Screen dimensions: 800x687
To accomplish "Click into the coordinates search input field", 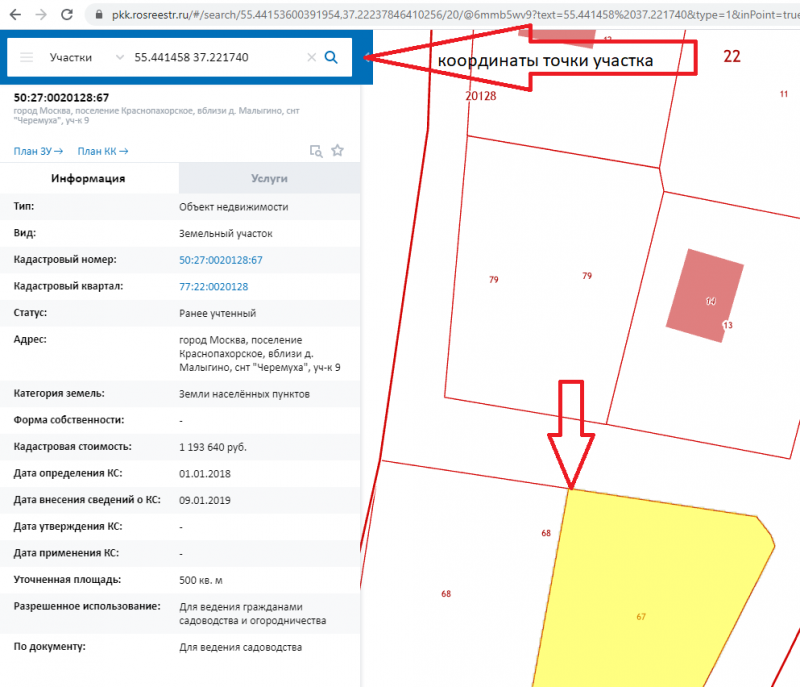I will pyautogui.click(x=215, y=58).
